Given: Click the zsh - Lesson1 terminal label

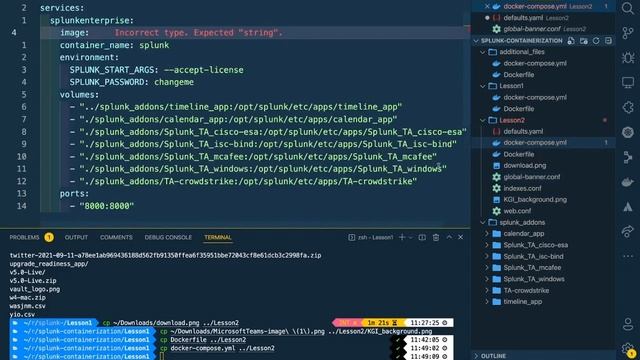Looking at the screenshot, I should coord(376,237).
